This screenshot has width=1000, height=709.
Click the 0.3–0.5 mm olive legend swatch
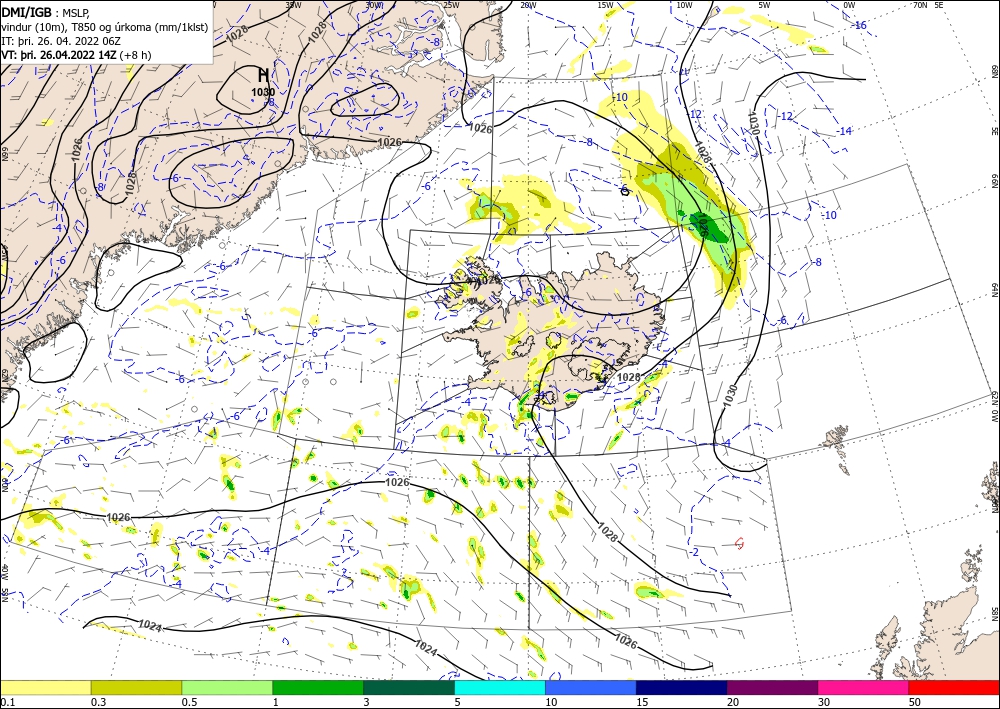pyautogui.click(x=136, y=687)
